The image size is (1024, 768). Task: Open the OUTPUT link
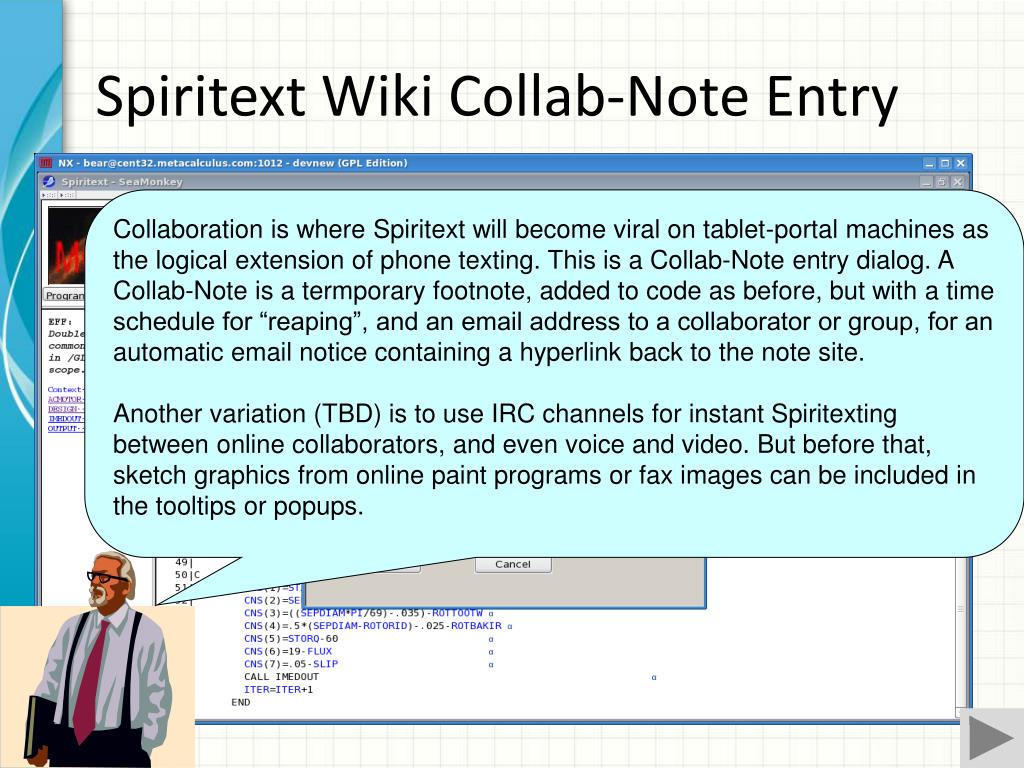[x=65, y=428]
